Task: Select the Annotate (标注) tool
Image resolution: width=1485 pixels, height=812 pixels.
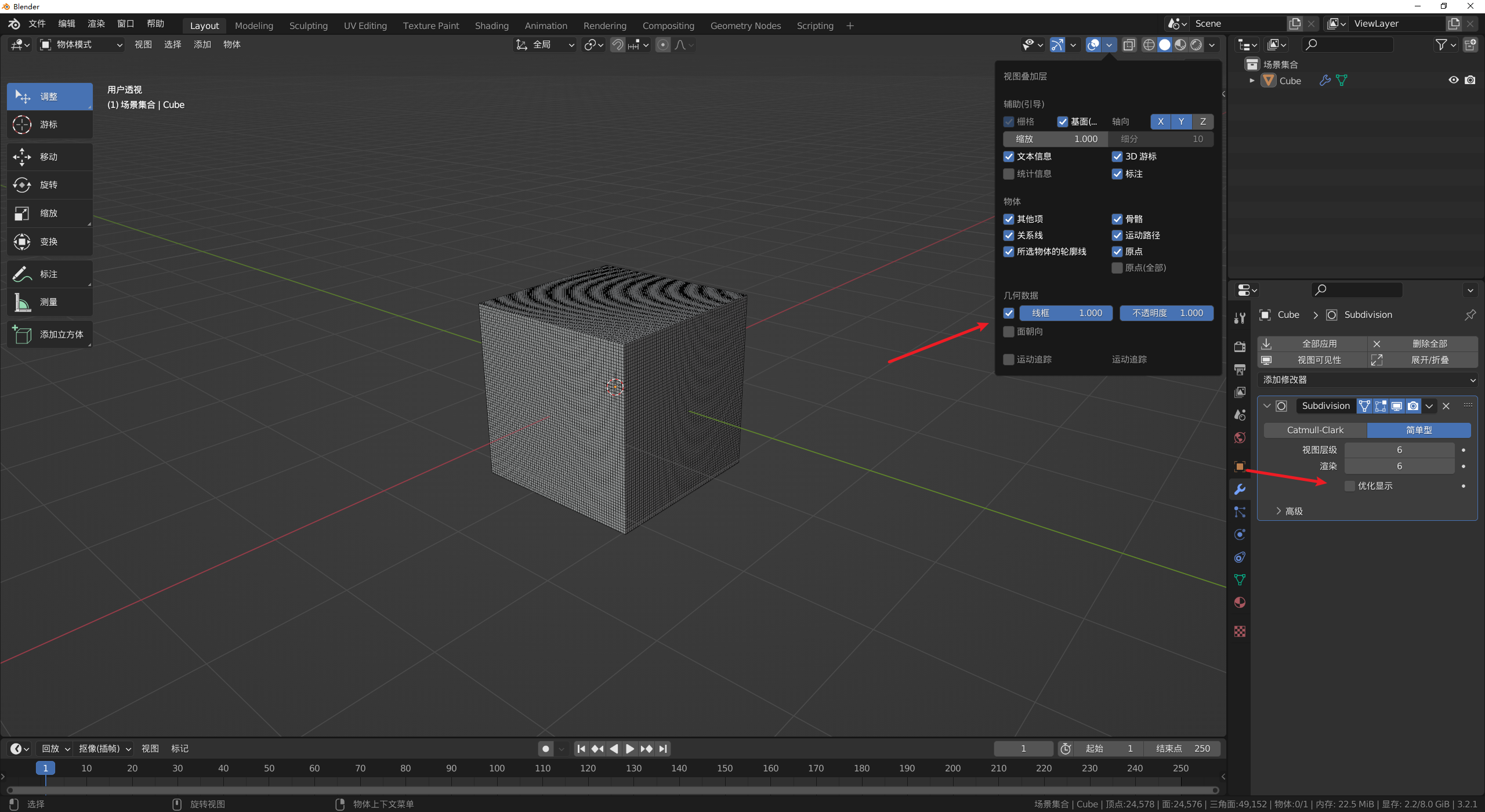Action: pos(49,274)
